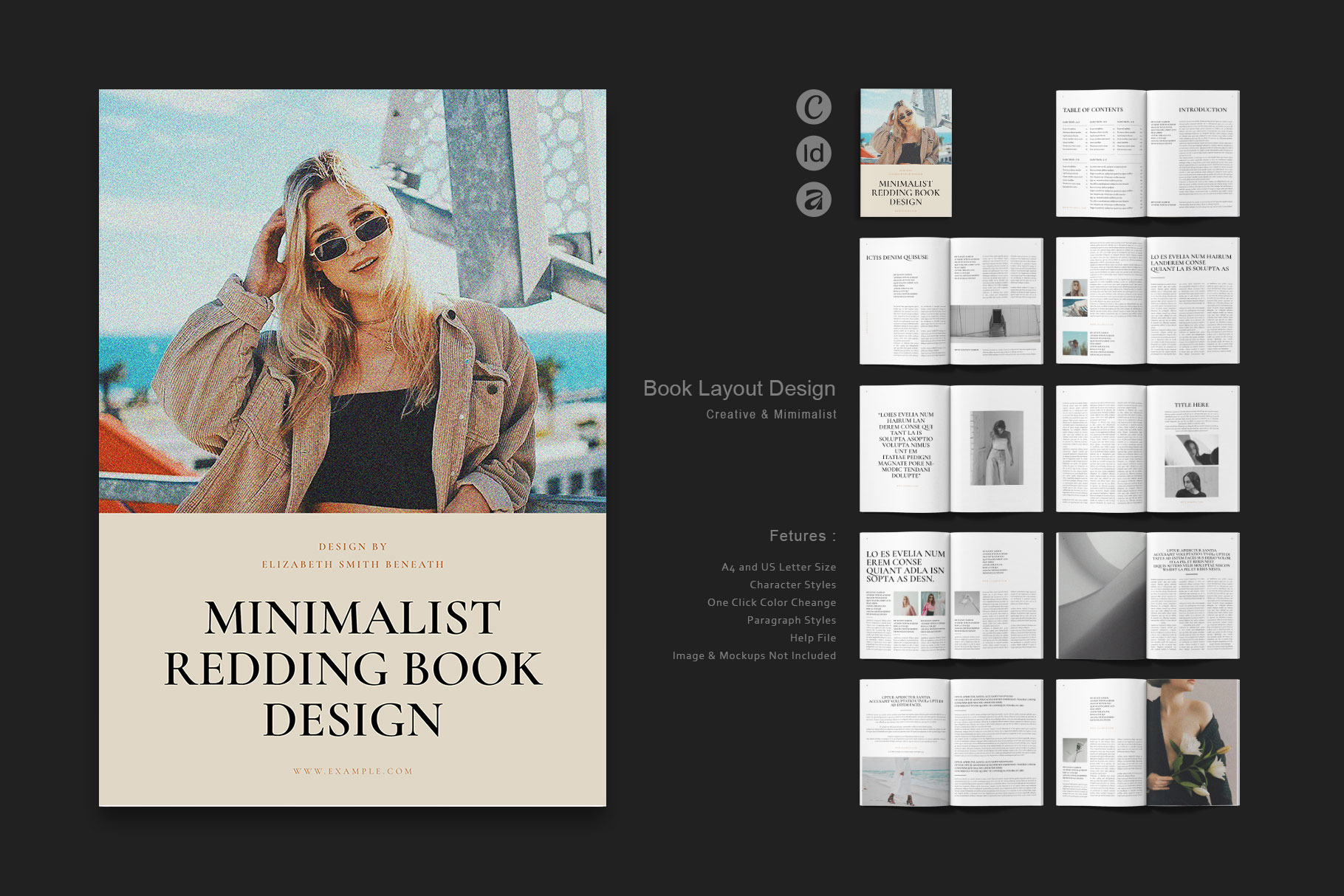Click the InDesign "Id" circle icon
This screenshot has height=896, width=1344.
click(x=813, y=154)
